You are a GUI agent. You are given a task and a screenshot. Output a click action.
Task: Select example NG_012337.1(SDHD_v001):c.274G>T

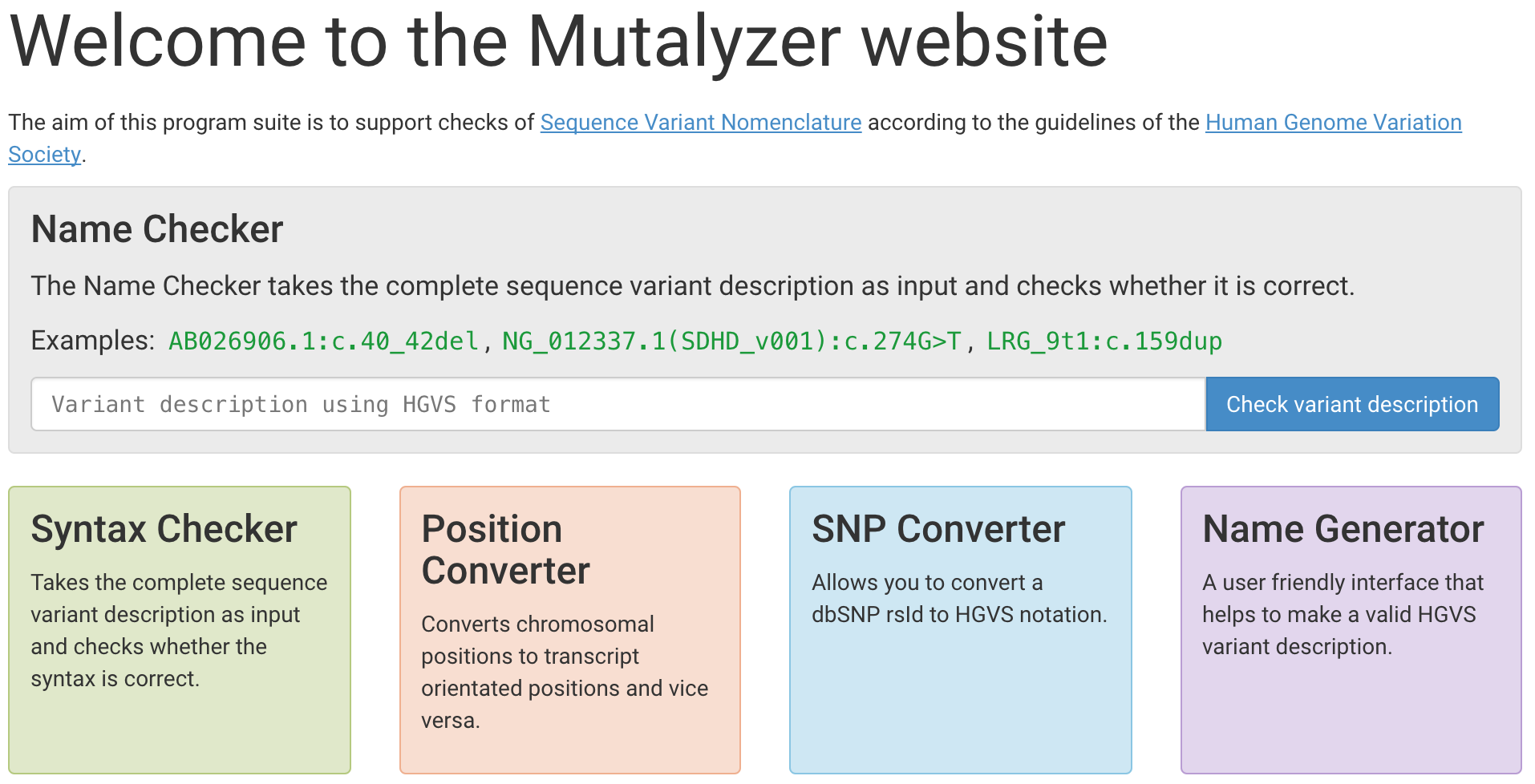[731, 341]
